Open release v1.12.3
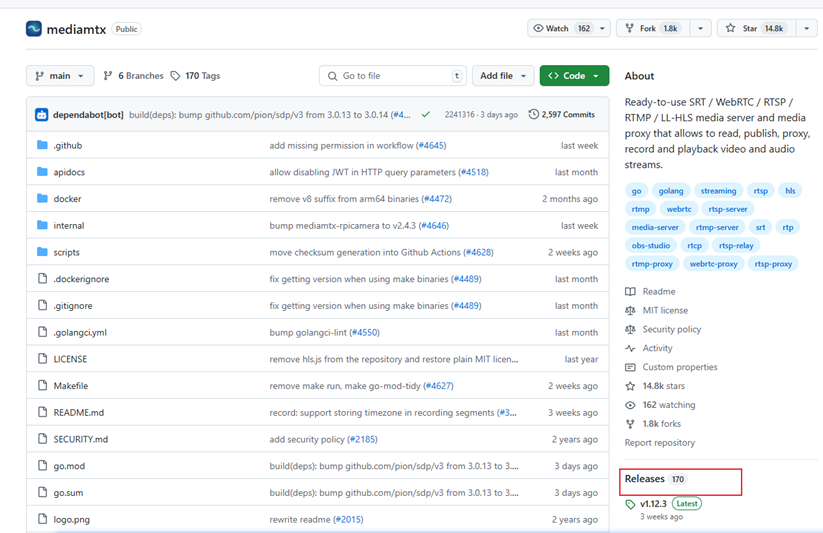This screenshot has height=533, width=823. [x=653, y=504]
